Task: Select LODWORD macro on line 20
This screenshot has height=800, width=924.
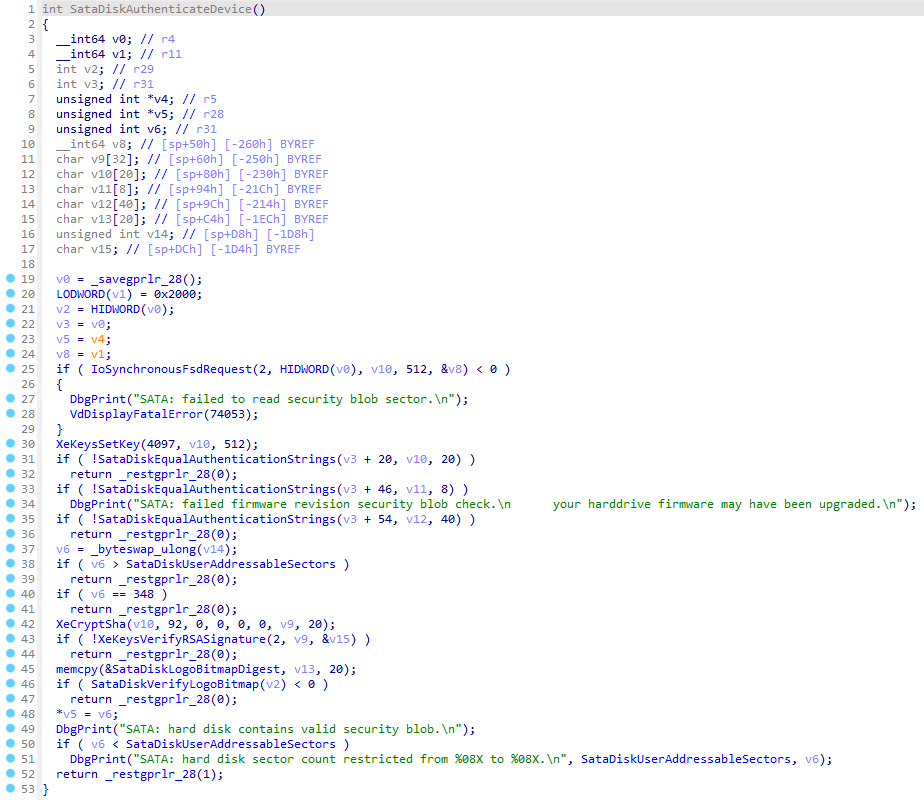Action: coord(80,294)
